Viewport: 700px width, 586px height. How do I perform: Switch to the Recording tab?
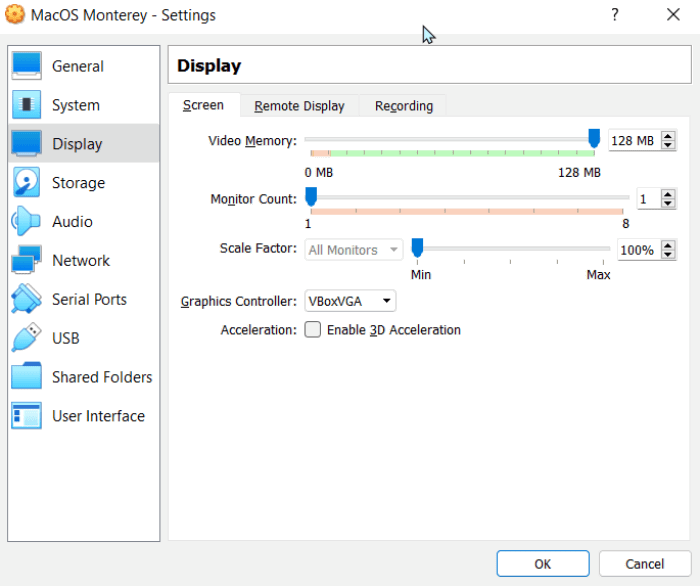(404, 106)
